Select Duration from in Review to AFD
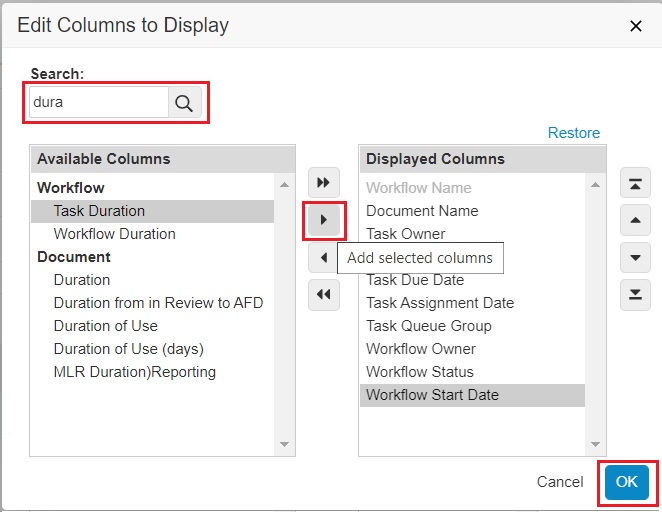This screenshot has width=662, height=512. click(158, 303)
